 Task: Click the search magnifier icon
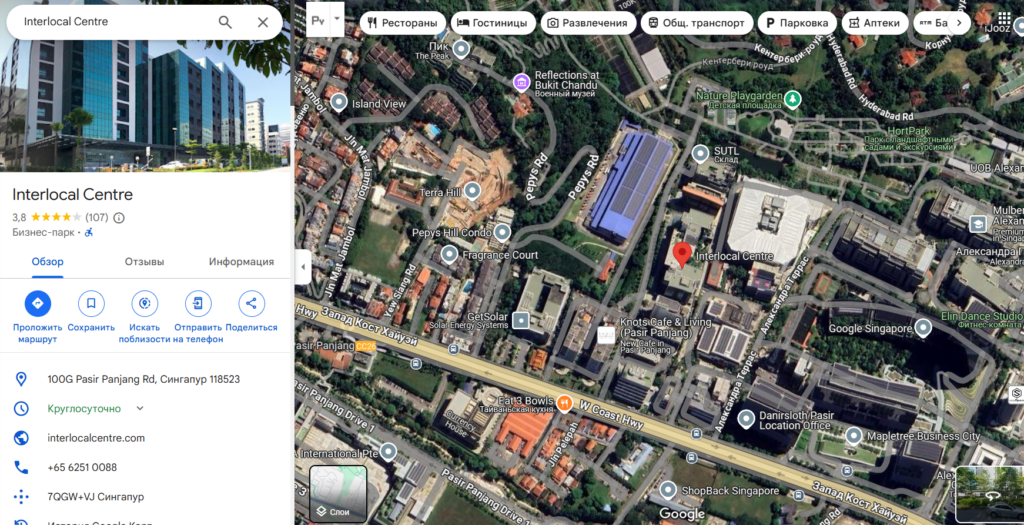pos(225,22)
